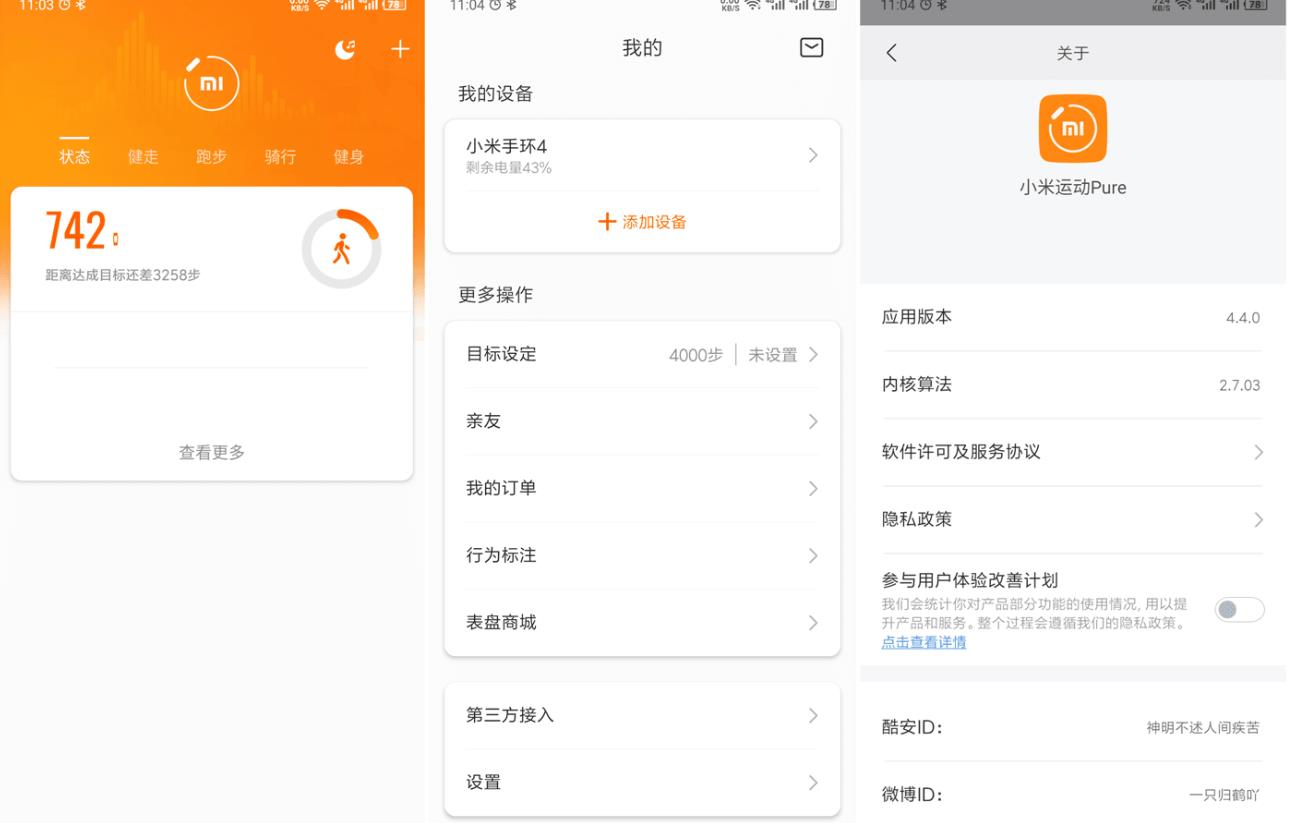Image resolution: width=1289 pixels, height=823 pixels.
Task: Tap the 更多操作 section header
Action: [x=495, y=295]
